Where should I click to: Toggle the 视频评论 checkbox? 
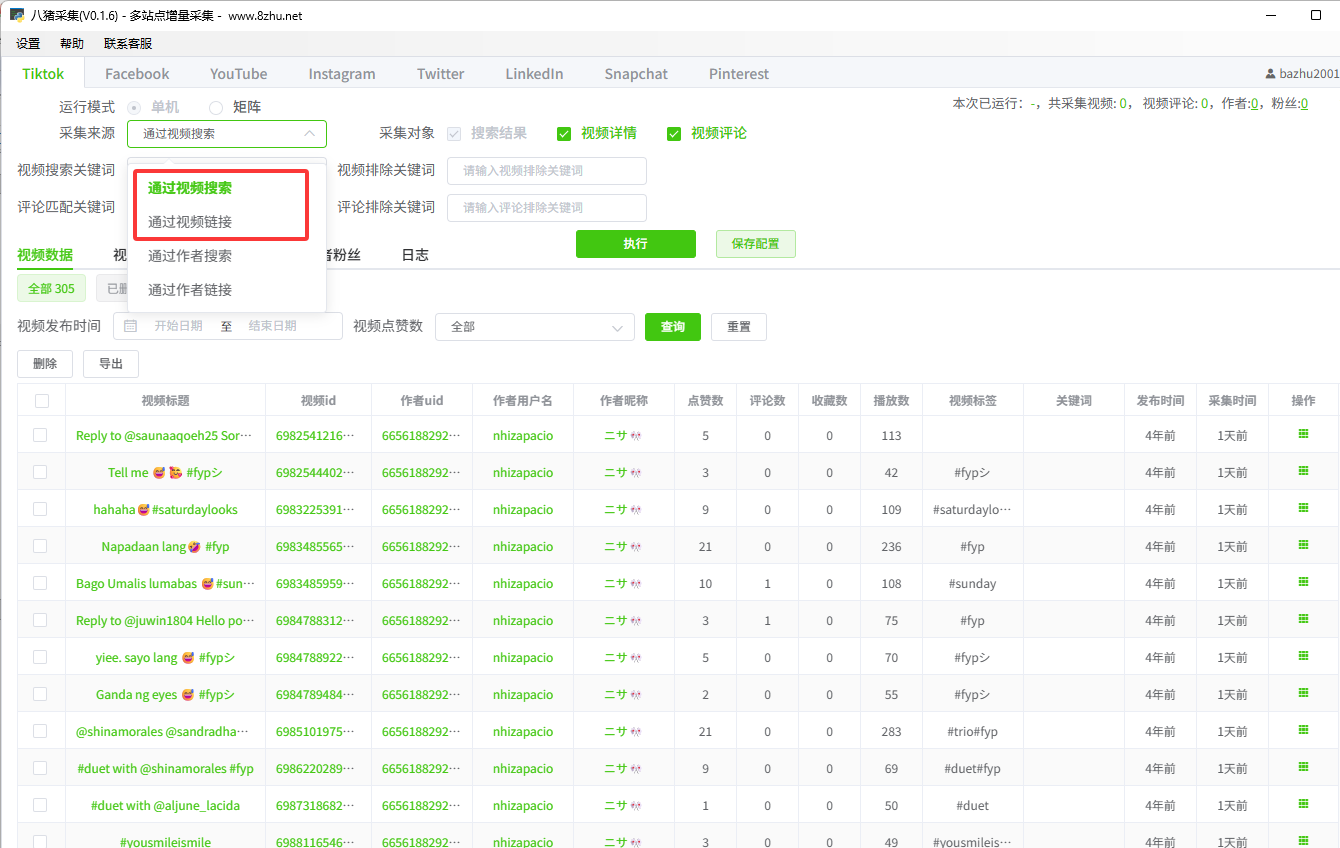pyautogui.click(x=674, y=134)
